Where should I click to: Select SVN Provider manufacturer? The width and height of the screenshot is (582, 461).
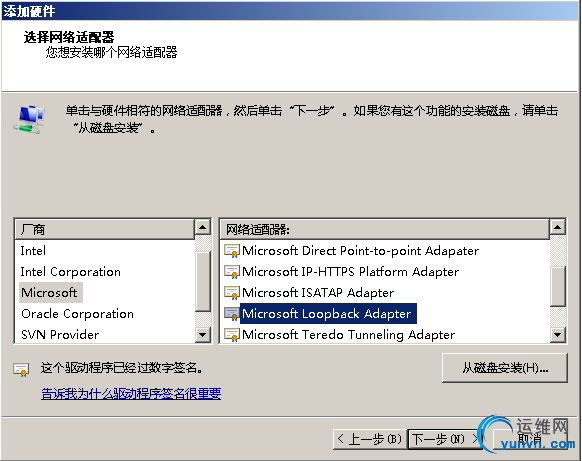60,335
